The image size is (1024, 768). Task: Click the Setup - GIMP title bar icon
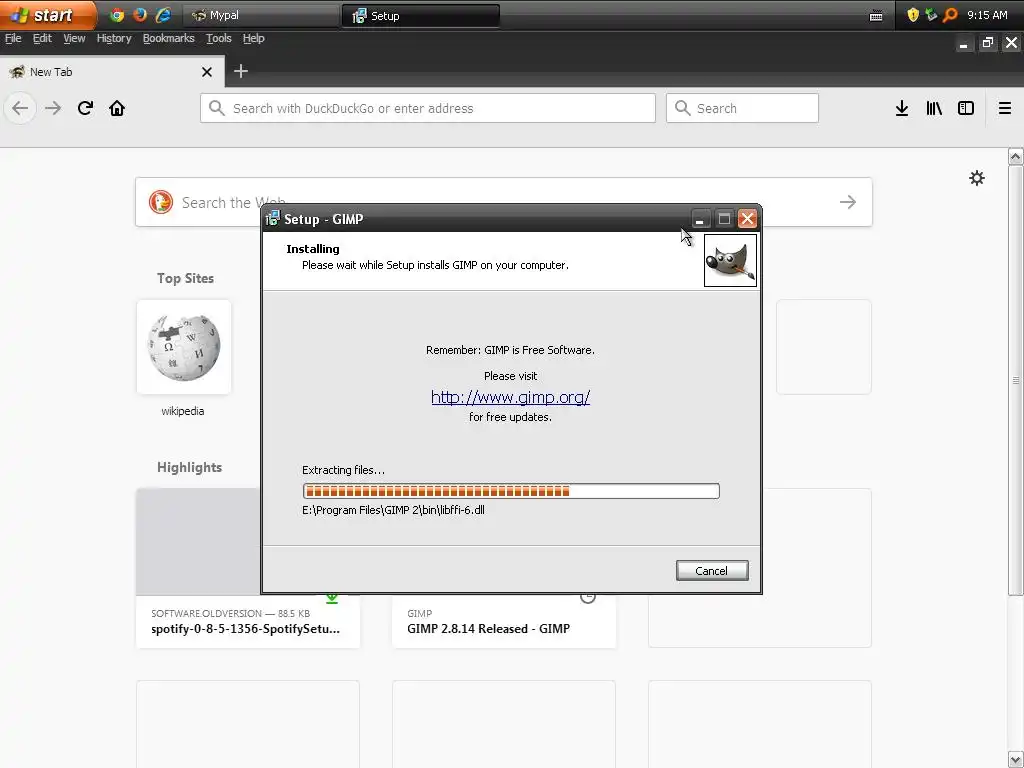pos(272,219)
